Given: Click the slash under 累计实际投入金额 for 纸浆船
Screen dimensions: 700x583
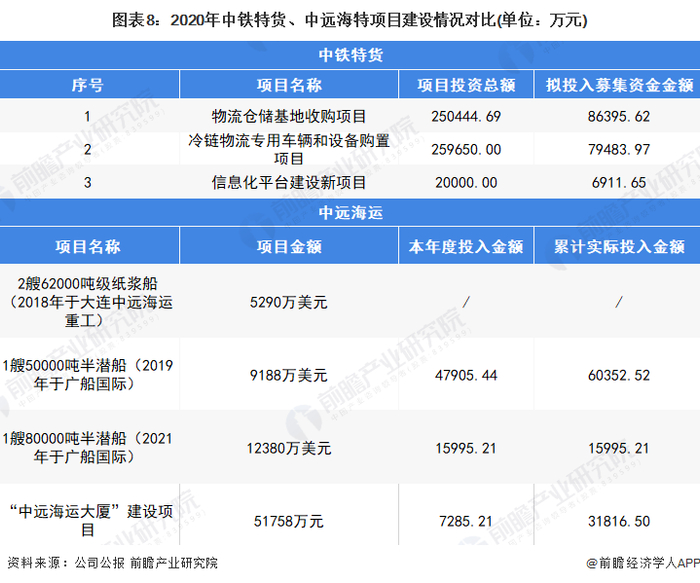Looking at the screenshot, I should (619, 302).
